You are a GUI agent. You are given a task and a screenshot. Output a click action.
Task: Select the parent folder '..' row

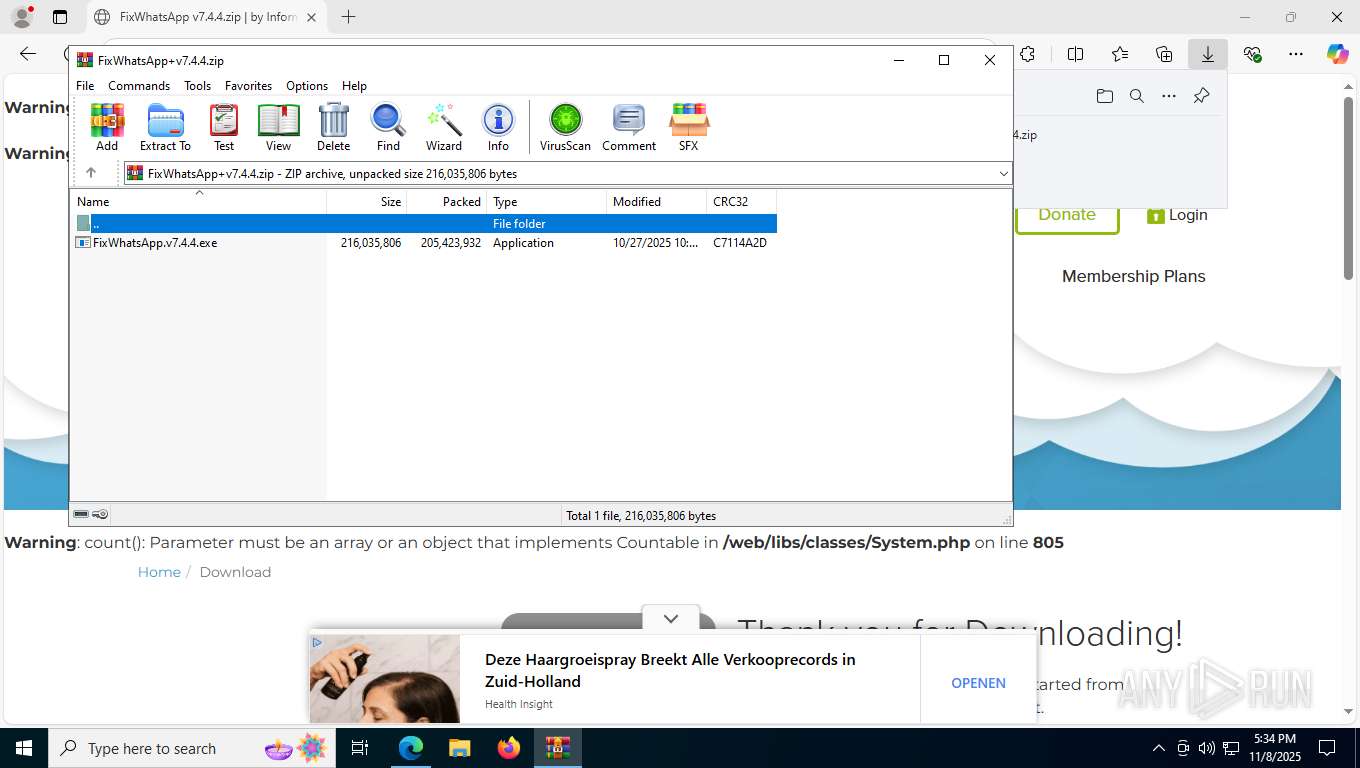pos(424,223)
